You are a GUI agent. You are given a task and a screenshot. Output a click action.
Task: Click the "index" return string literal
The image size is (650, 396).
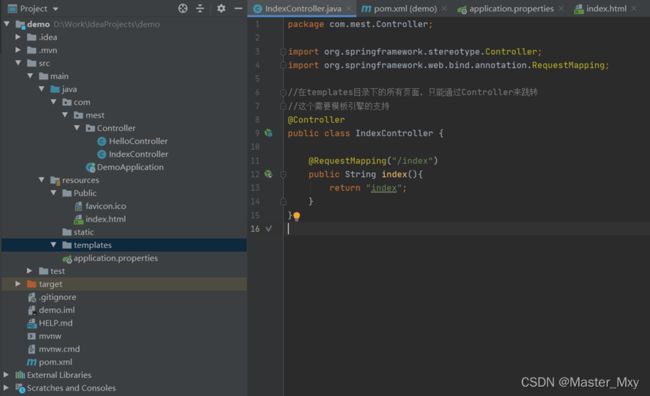384,188
